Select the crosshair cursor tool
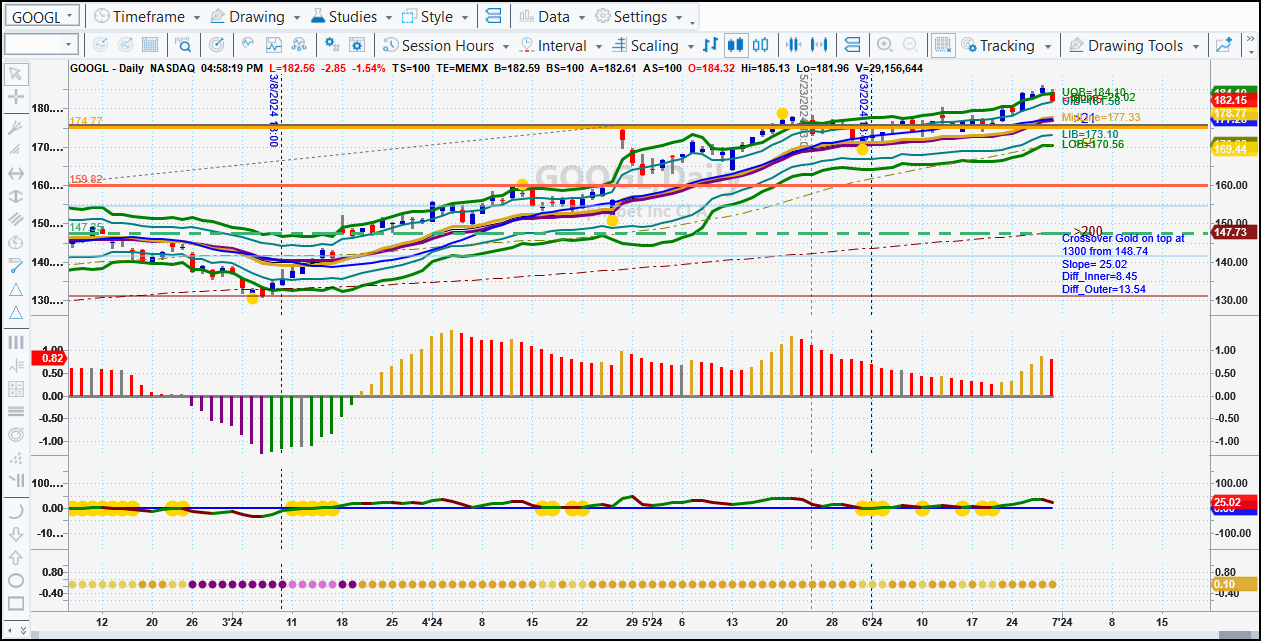1261x641 pixels. [16, 97]
